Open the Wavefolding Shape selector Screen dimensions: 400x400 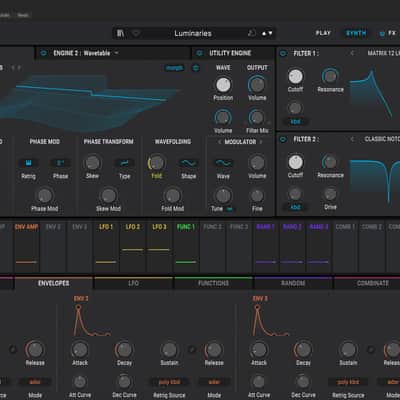[188, 163]
